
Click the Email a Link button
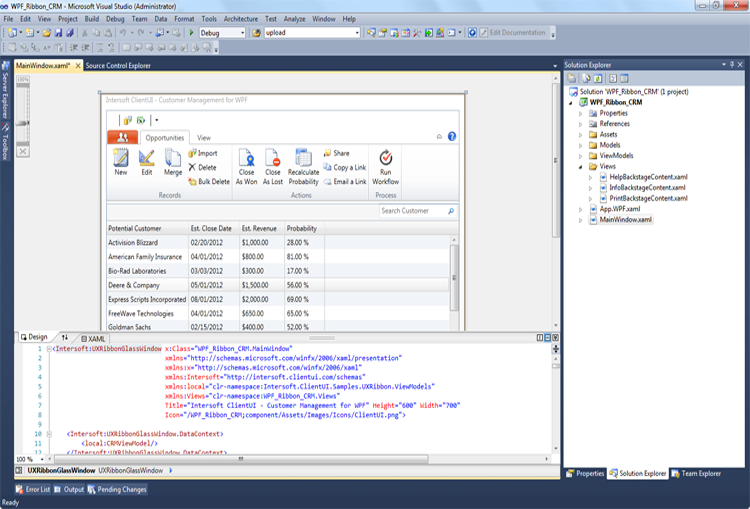(x=344, y=182)
